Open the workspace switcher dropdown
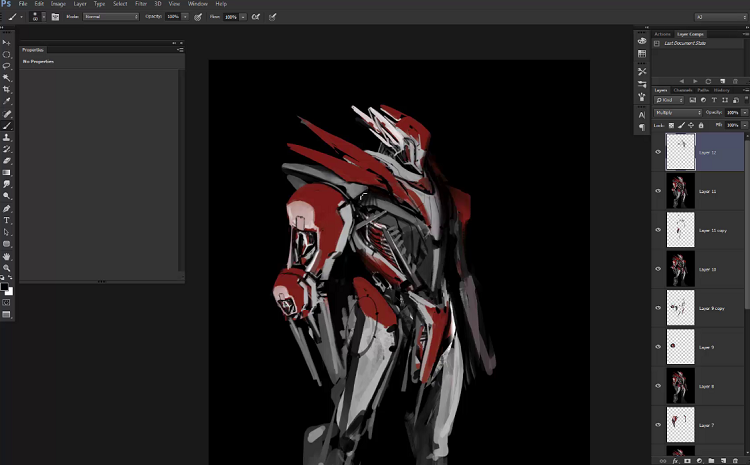Screen dimensions: 750x465 (x=721, y=17)
